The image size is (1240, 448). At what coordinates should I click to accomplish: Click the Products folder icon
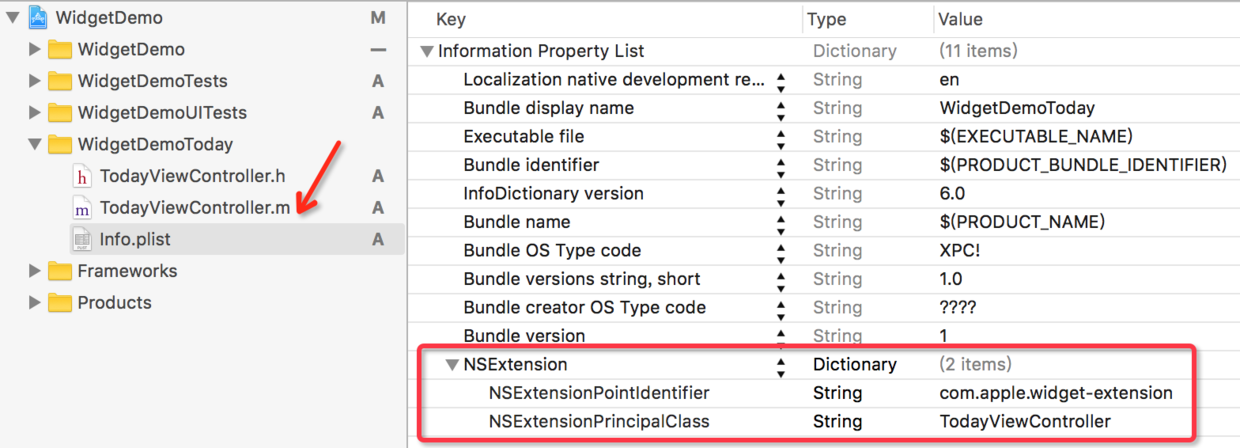[x=60, y=303]
